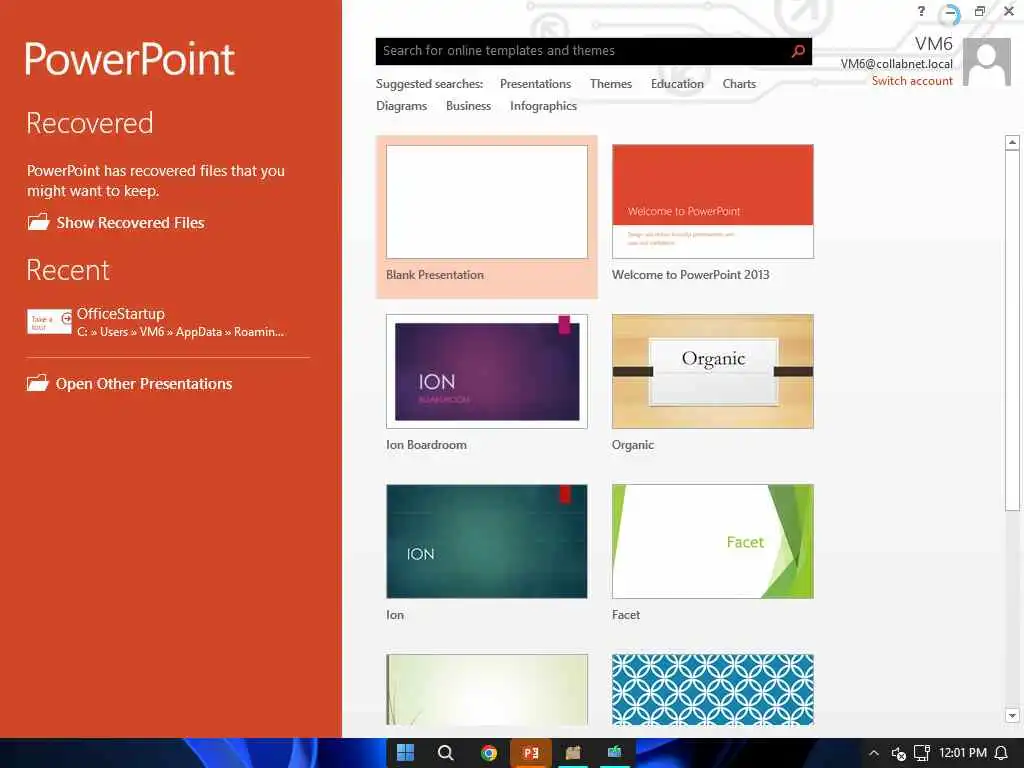The width and height of the screenshot is (1024, 768).
Task: Click the taskbar app next to File Explorer
Action: tap(615, 752)
